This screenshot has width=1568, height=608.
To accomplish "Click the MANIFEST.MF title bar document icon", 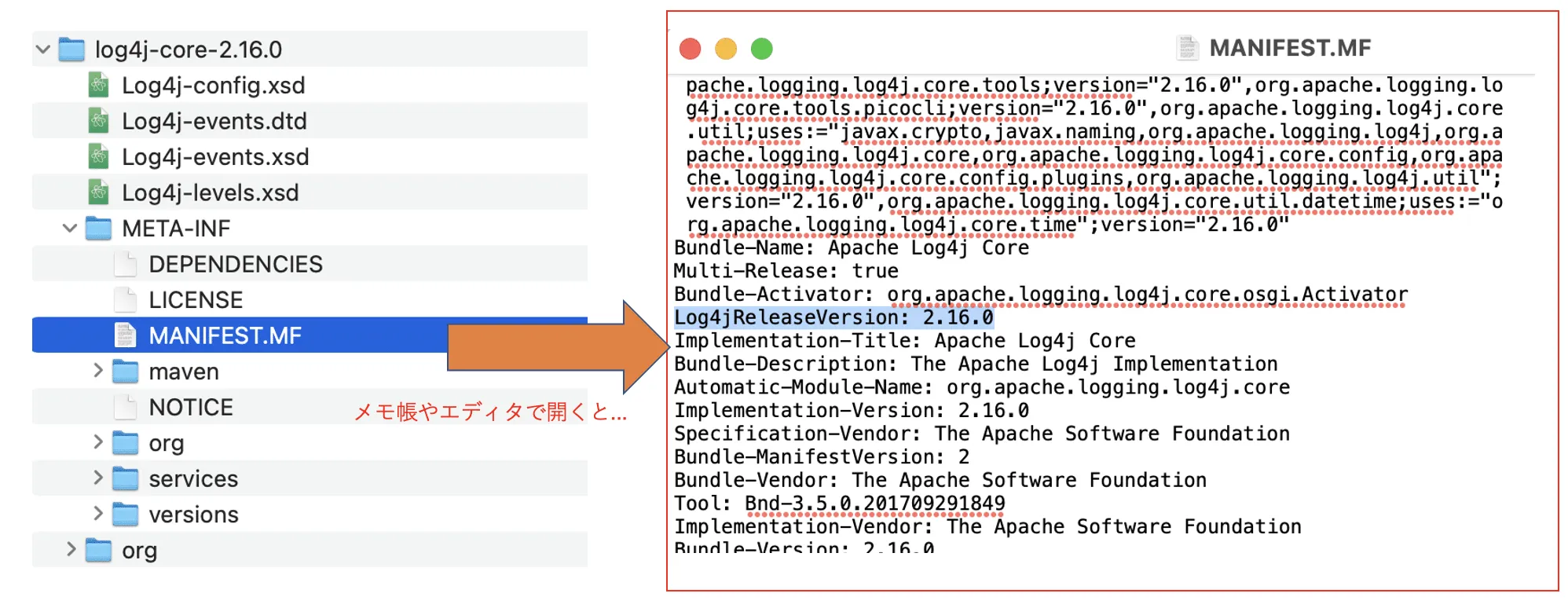I will [x=1188, y=48].
